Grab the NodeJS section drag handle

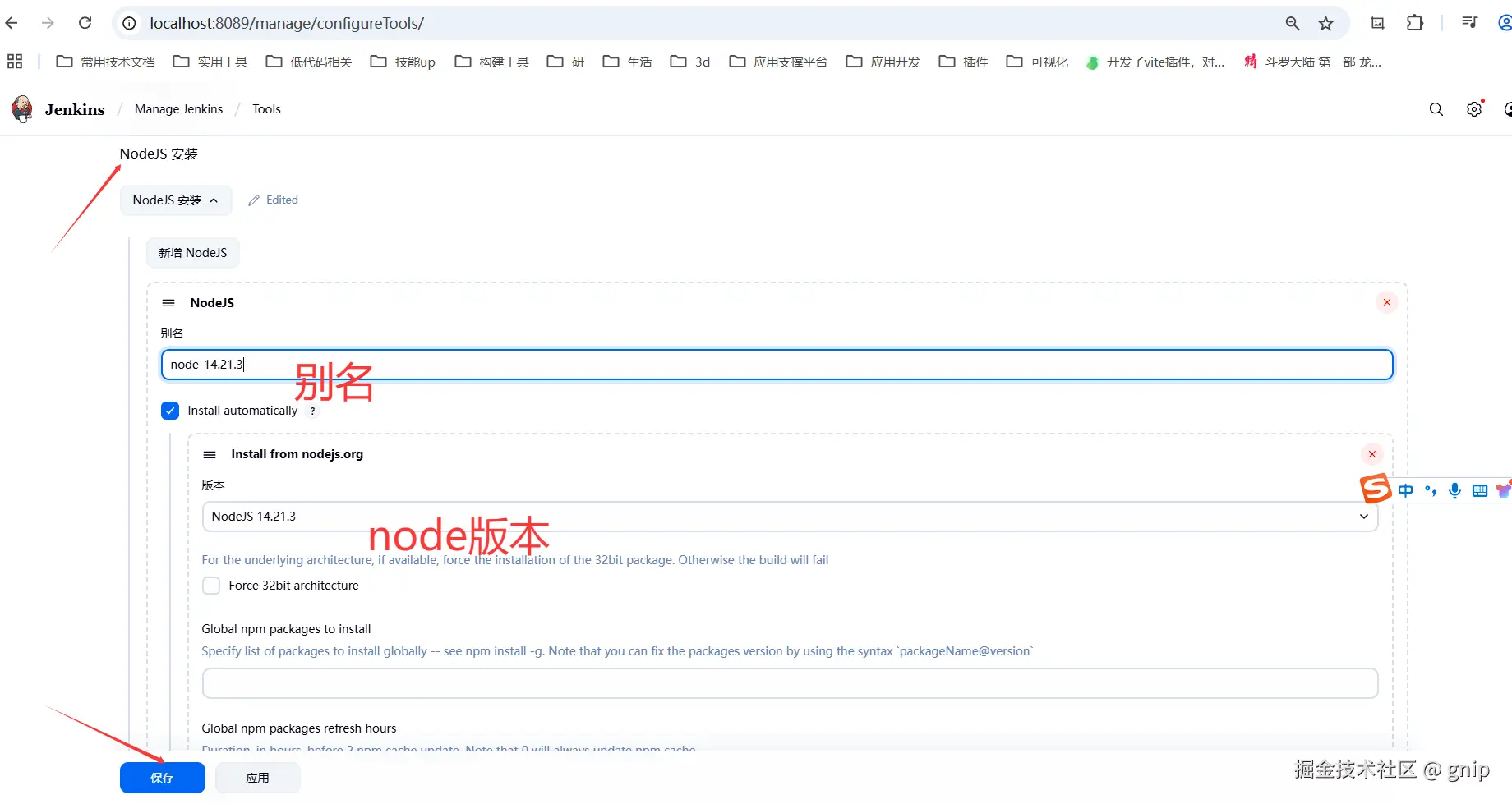click(168, 303)
